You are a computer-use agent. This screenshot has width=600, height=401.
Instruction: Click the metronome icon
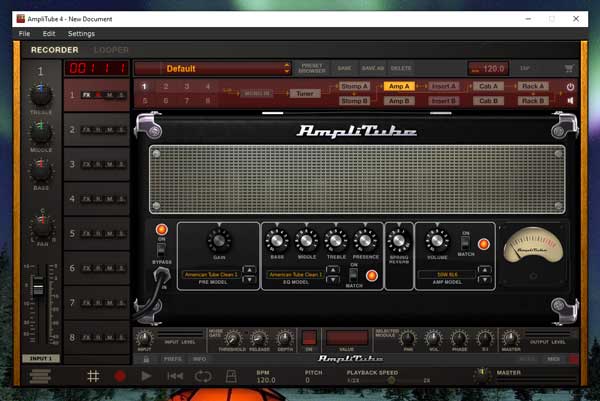tap(231, 377)
